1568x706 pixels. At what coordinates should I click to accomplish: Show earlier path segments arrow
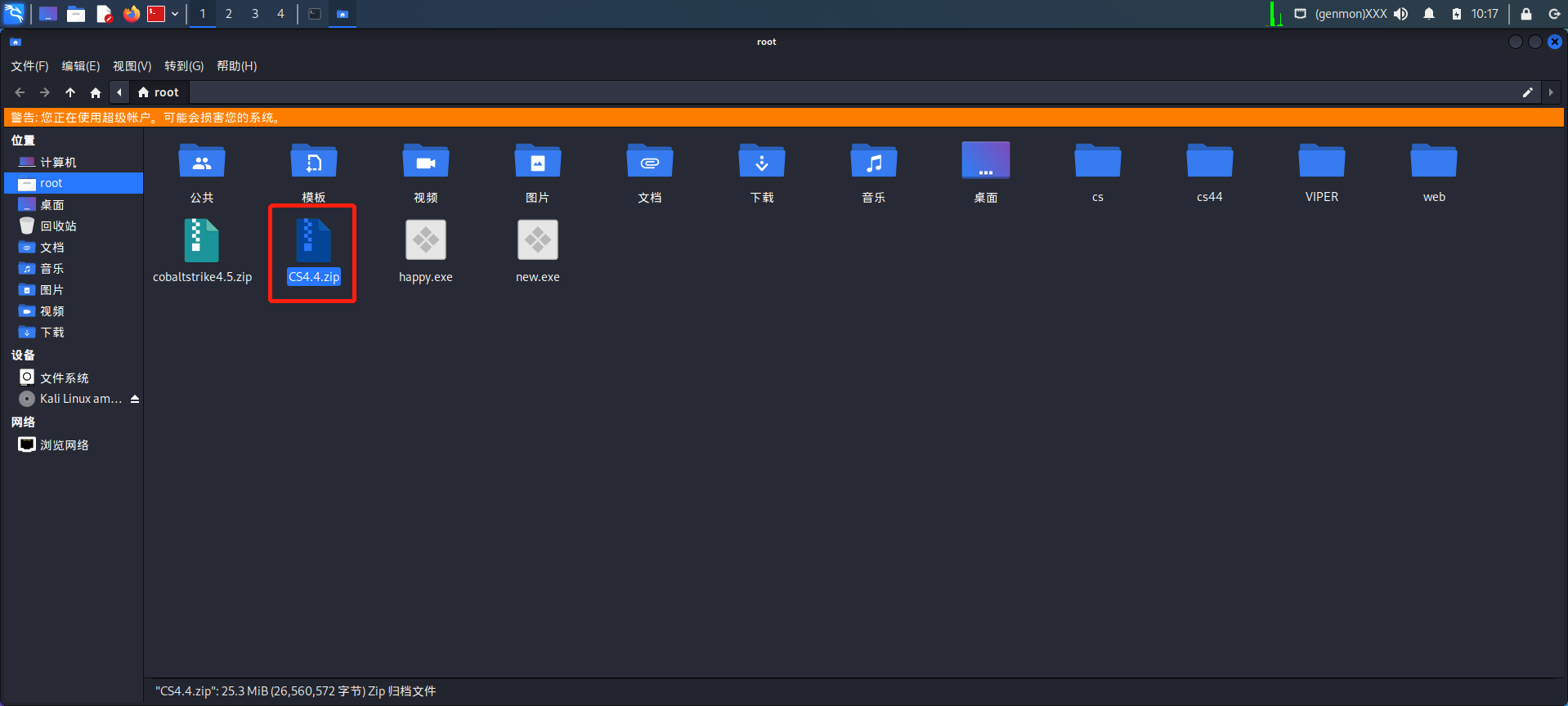pyautogui.click(x=119, y=92)
